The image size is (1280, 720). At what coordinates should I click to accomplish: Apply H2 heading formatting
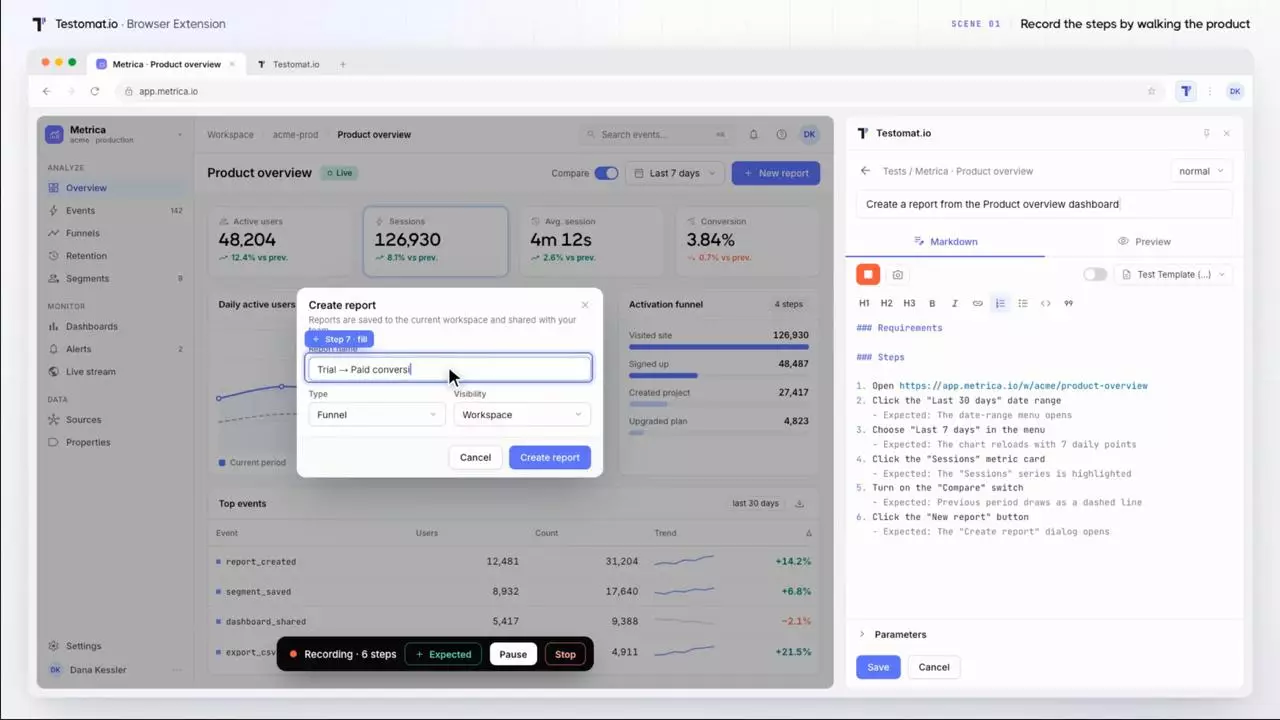tap(886, 303)
